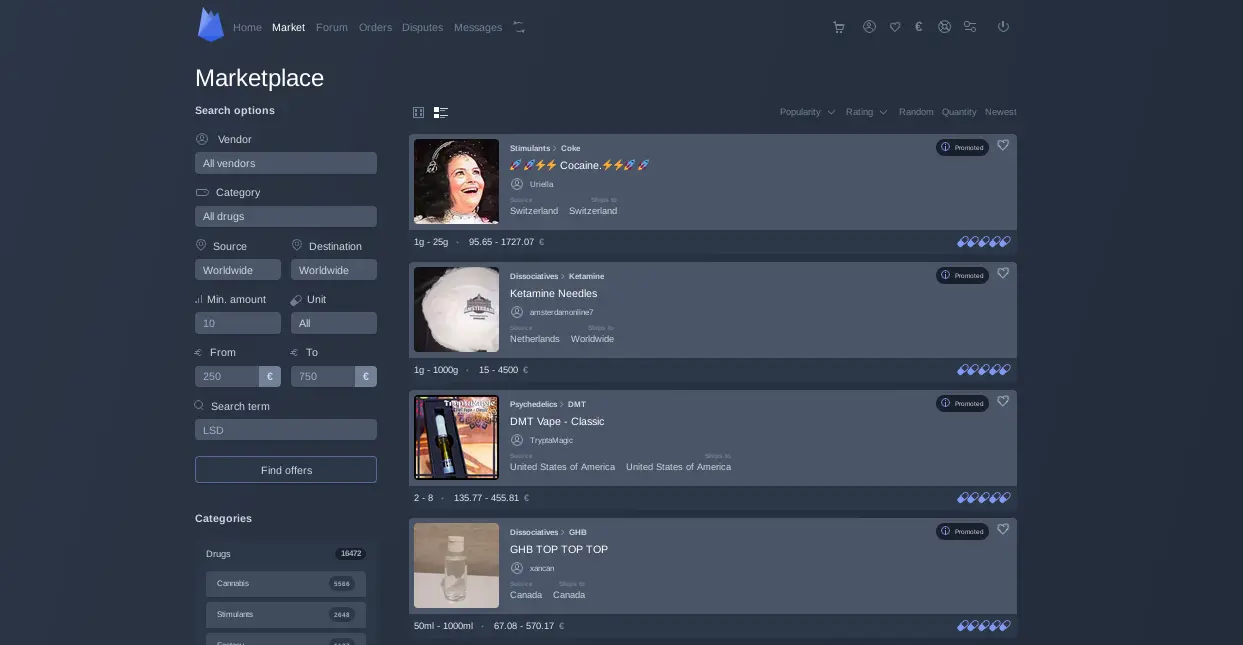Expand the Rating sort dropdown
This screenshot has width=1243, height=645.
tap(866, 112)
